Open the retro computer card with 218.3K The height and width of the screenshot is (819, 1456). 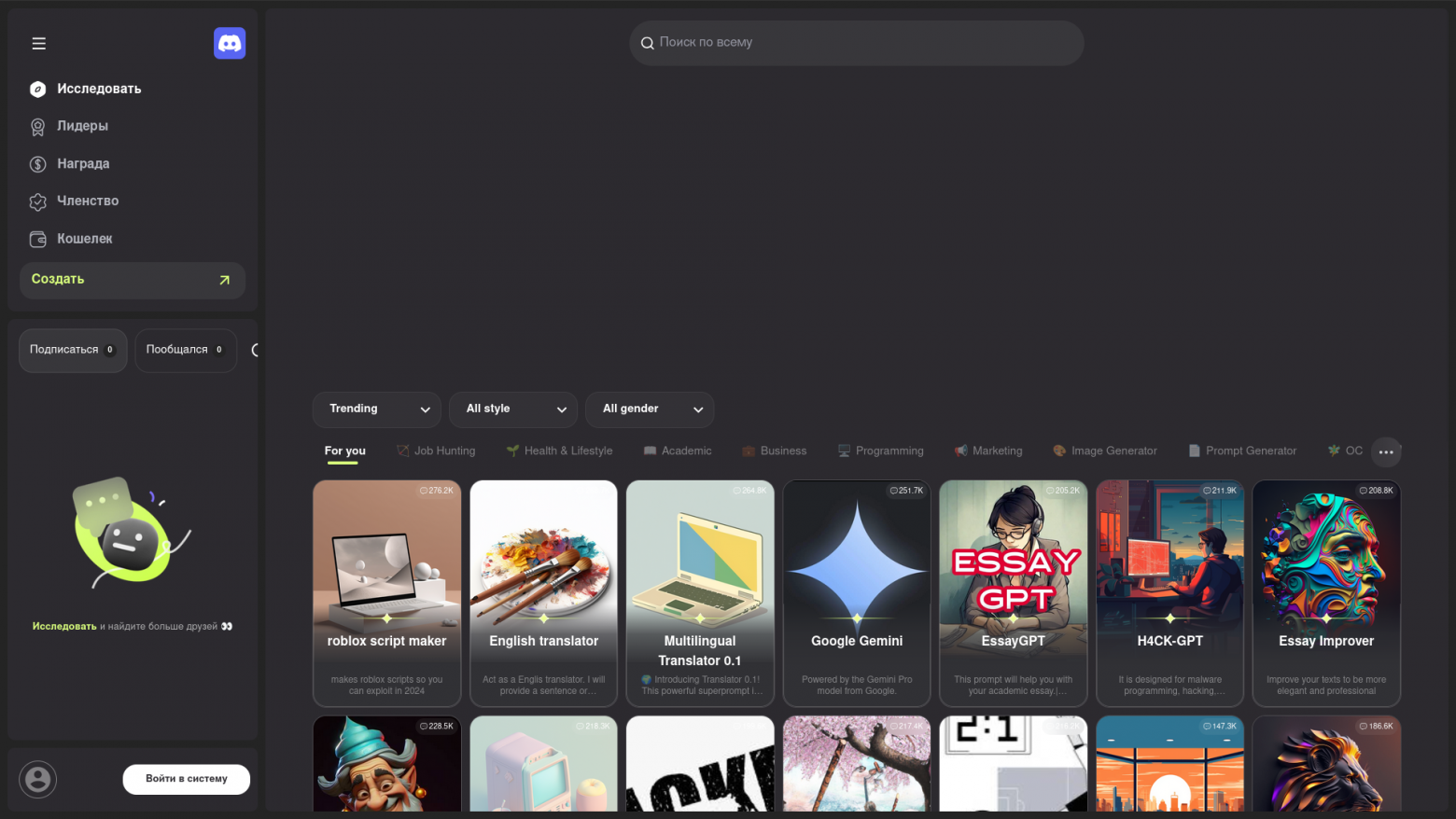(544, 764)
